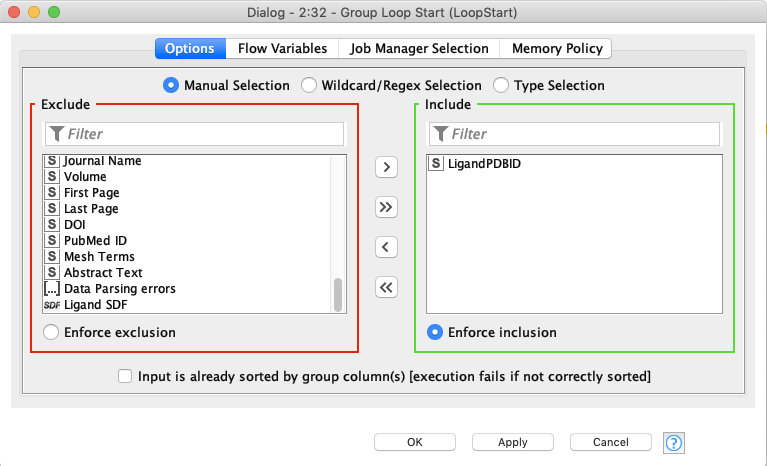
Task: Click the Exclude list scrollbar
Action: 338,293
